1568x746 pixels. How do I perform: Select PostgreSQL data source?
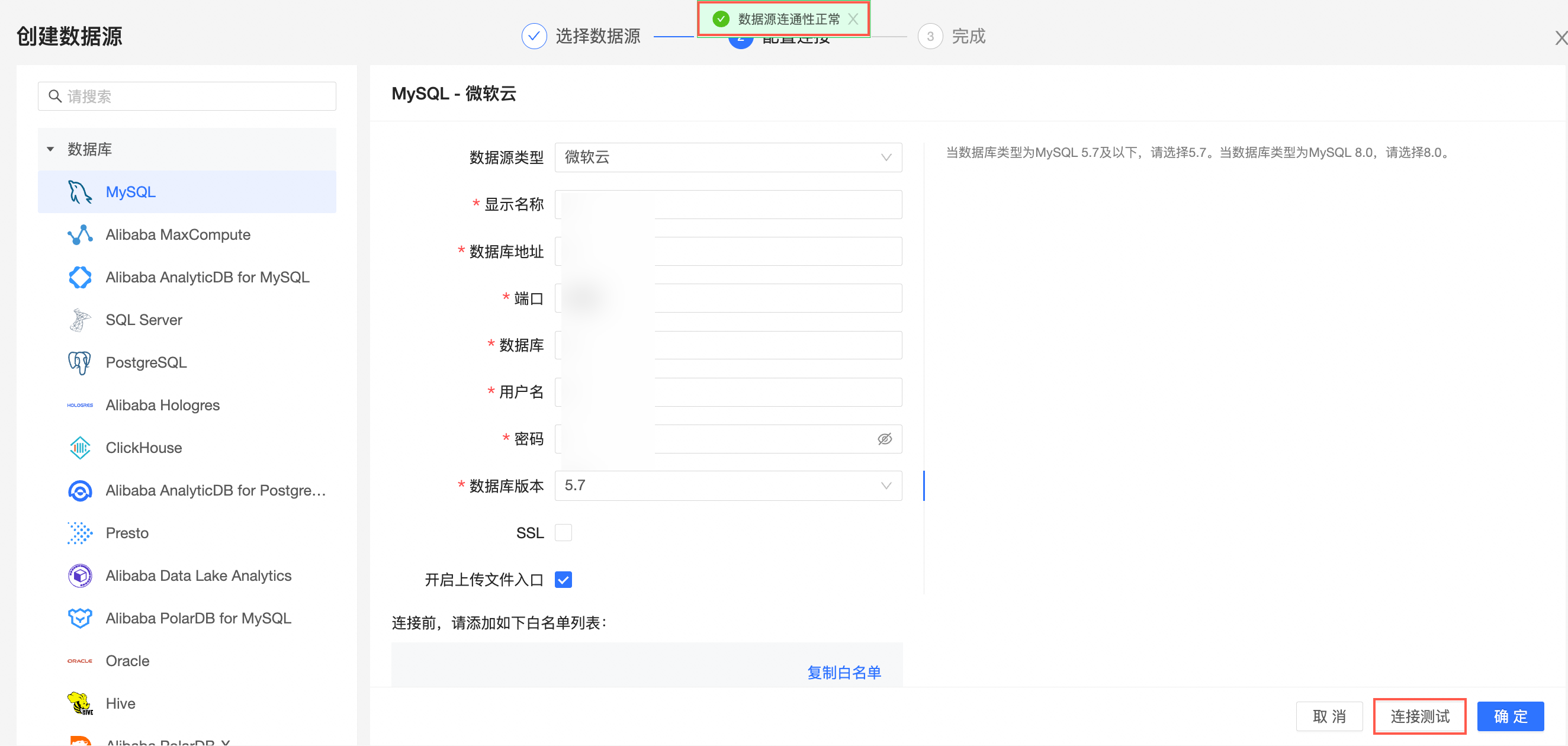tap(187, 363)
